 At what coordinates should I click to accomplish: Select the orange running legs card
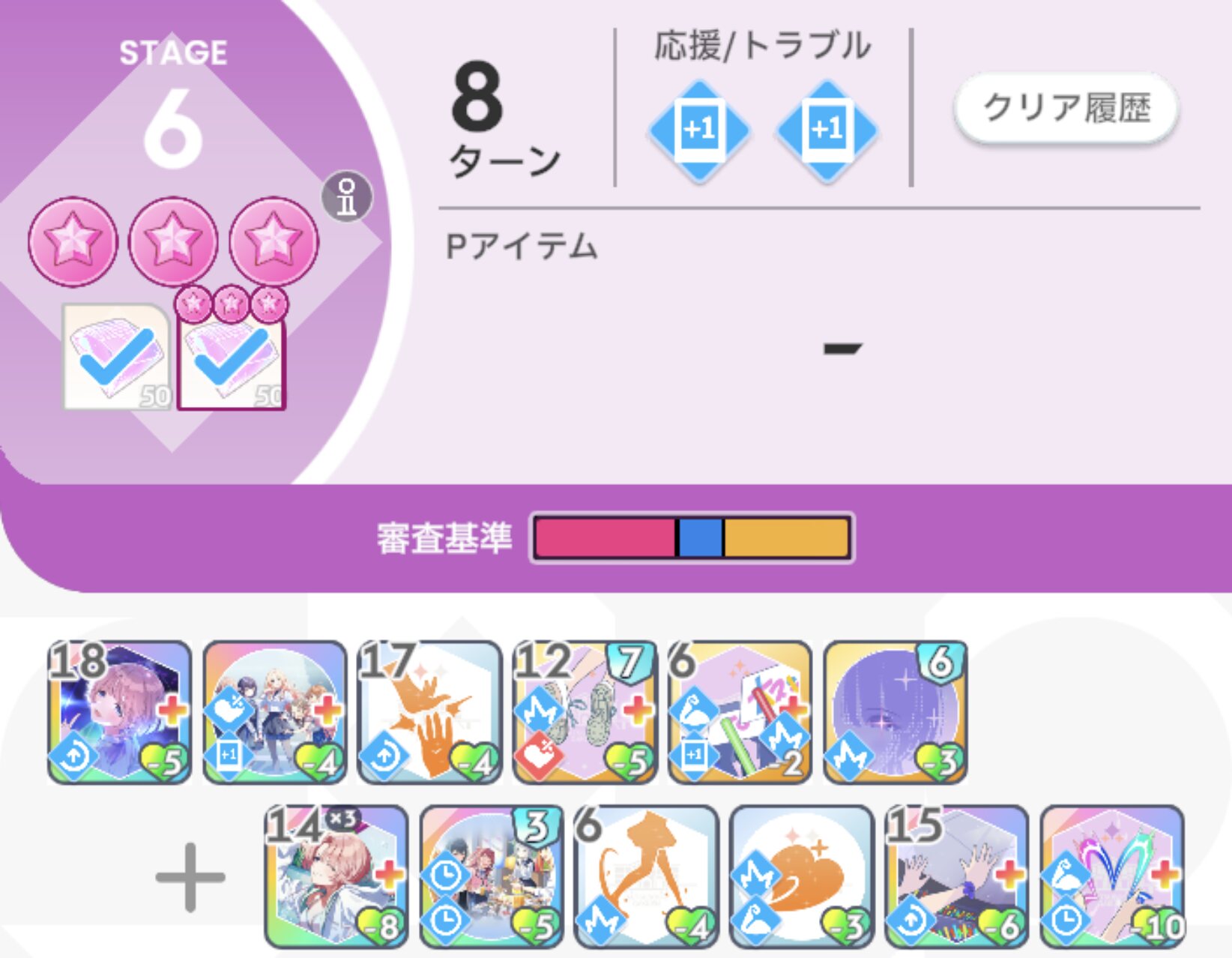pos(647,877)
